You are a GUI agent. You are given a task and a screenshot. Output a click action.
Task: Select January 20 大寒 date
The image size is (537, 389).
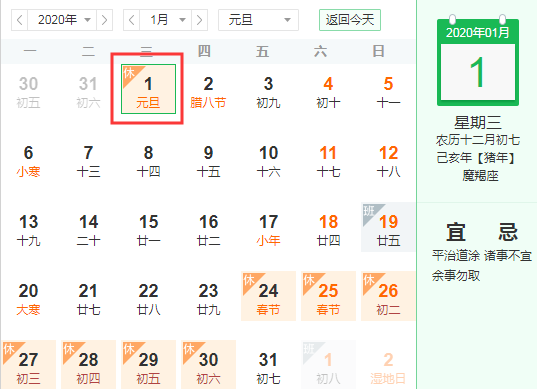pos(28,299)
